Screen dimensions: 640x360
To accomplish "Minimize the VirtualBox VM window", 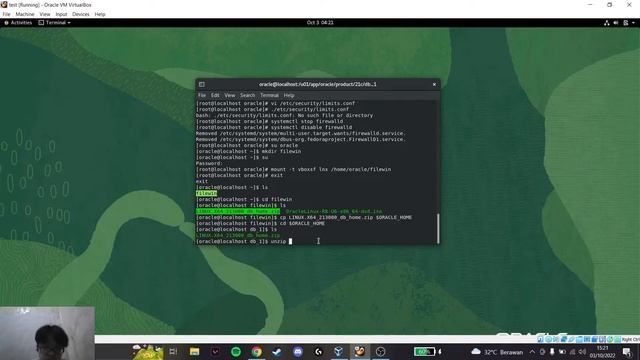I will pos(590,5).
